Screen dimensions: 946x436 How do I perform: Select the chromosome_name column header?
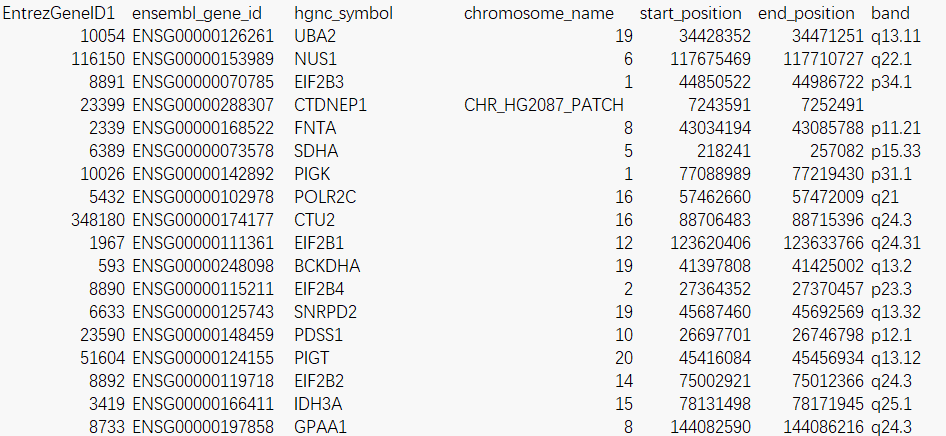click(538, 14)
